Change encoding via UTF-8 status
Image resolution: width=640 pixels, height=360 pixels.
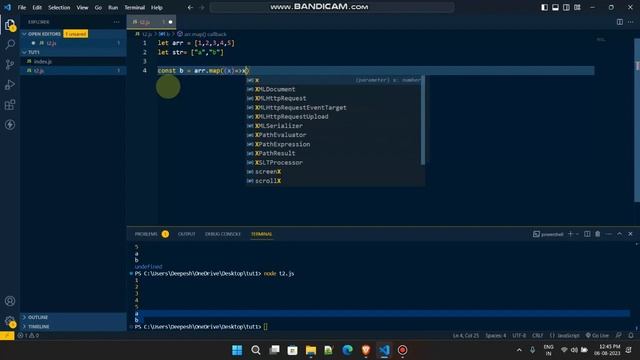[x=519, y=336]
